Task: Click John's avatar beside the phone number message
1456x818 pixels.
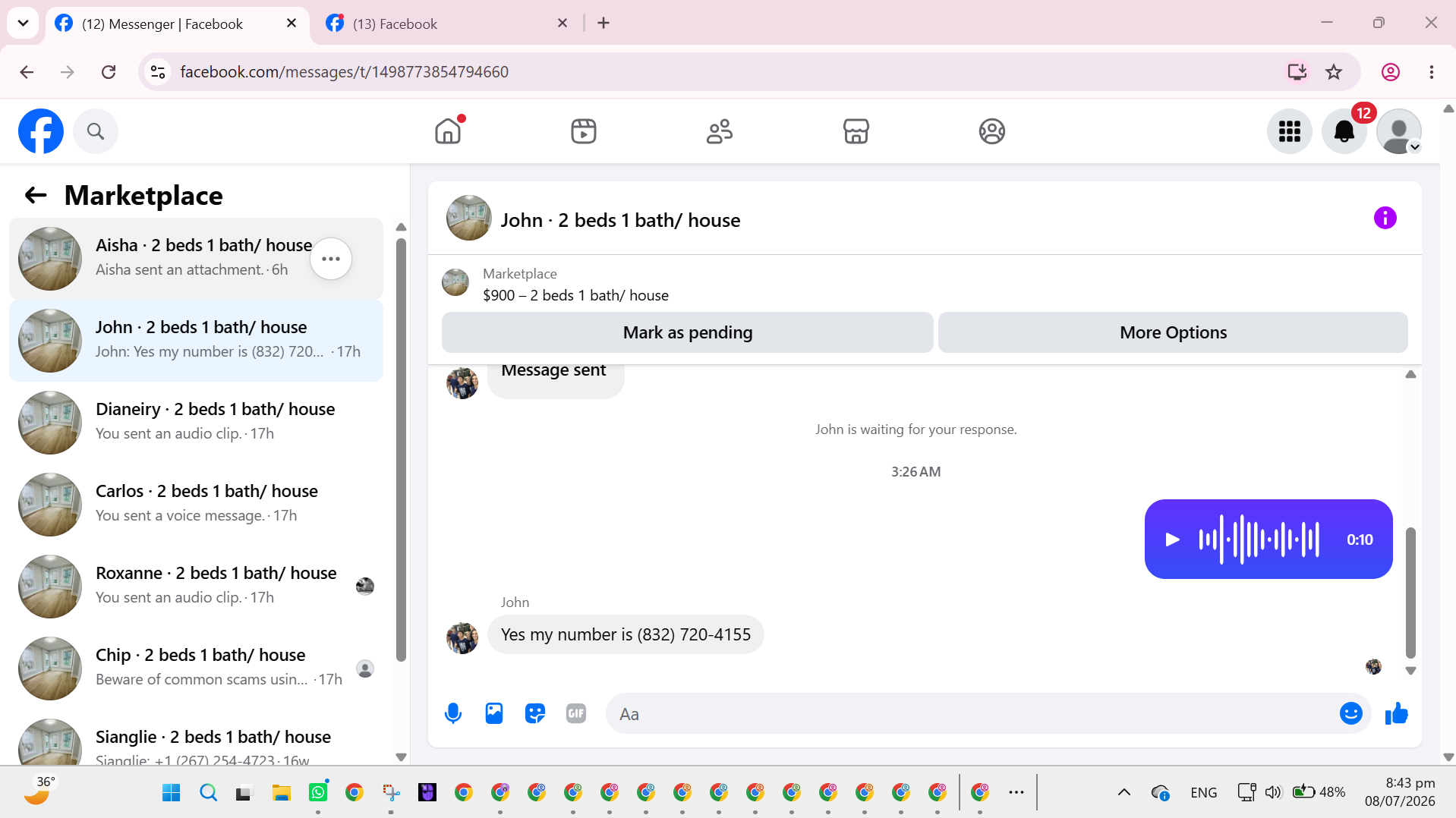Action: [x=462, y=638]
